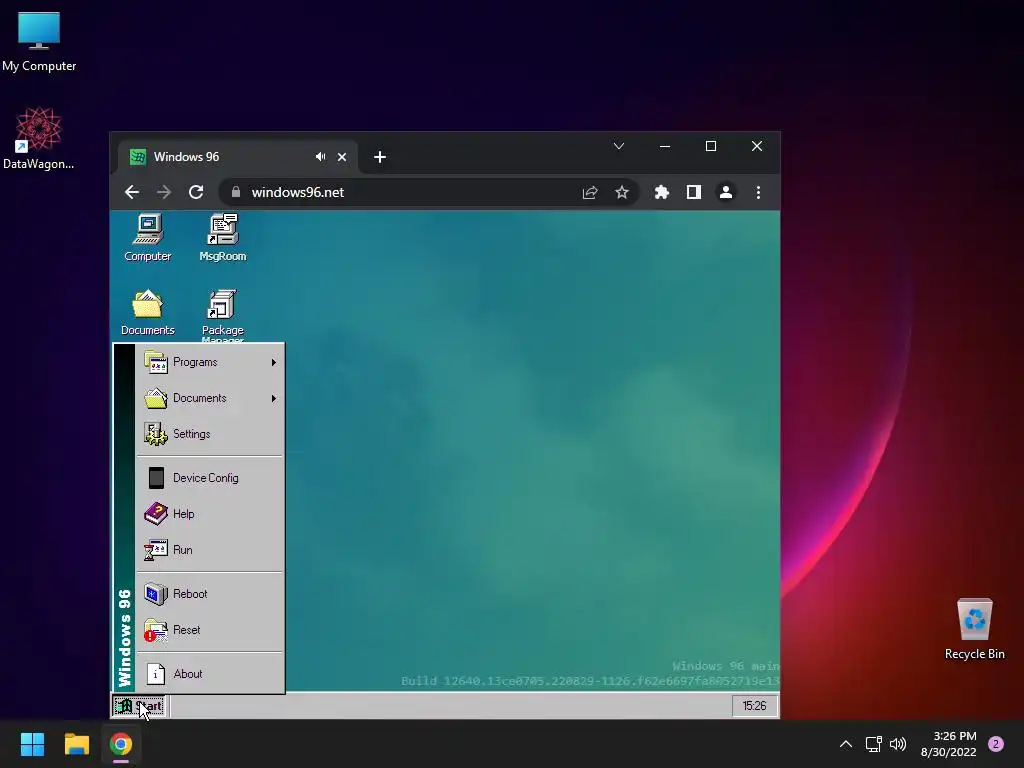Expand Documents submenu in Start menu
1024x768 pixels.
(210, 398)
